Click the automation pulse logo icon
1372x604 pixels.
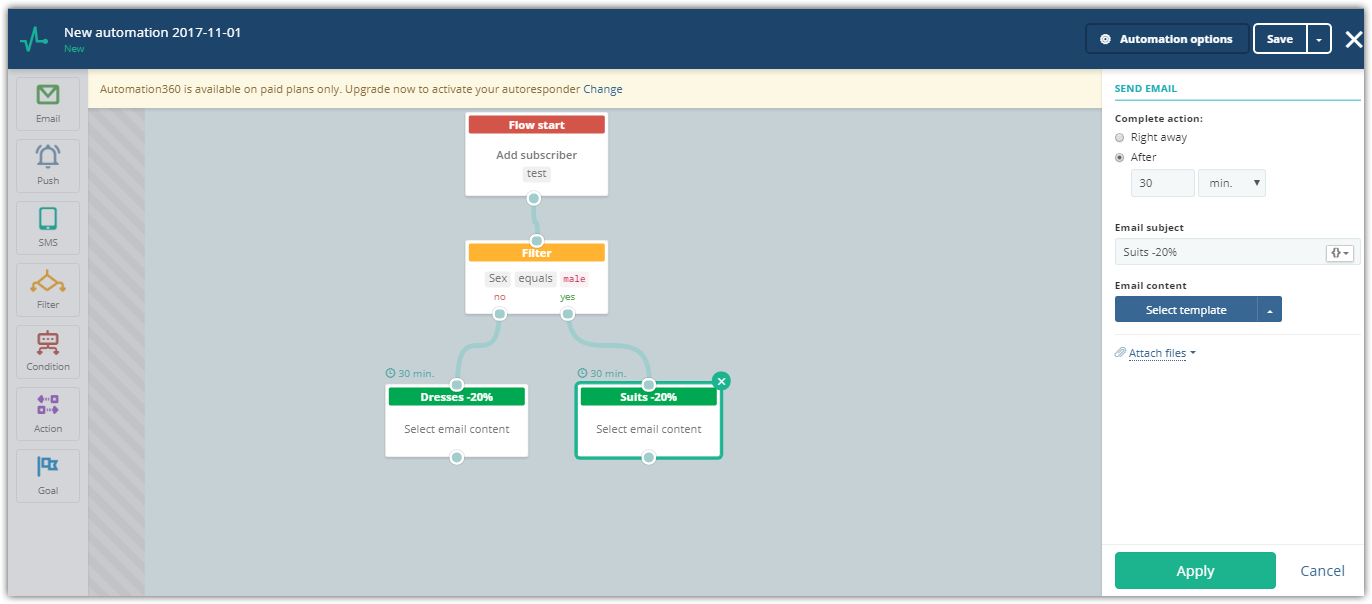[34, 39]
